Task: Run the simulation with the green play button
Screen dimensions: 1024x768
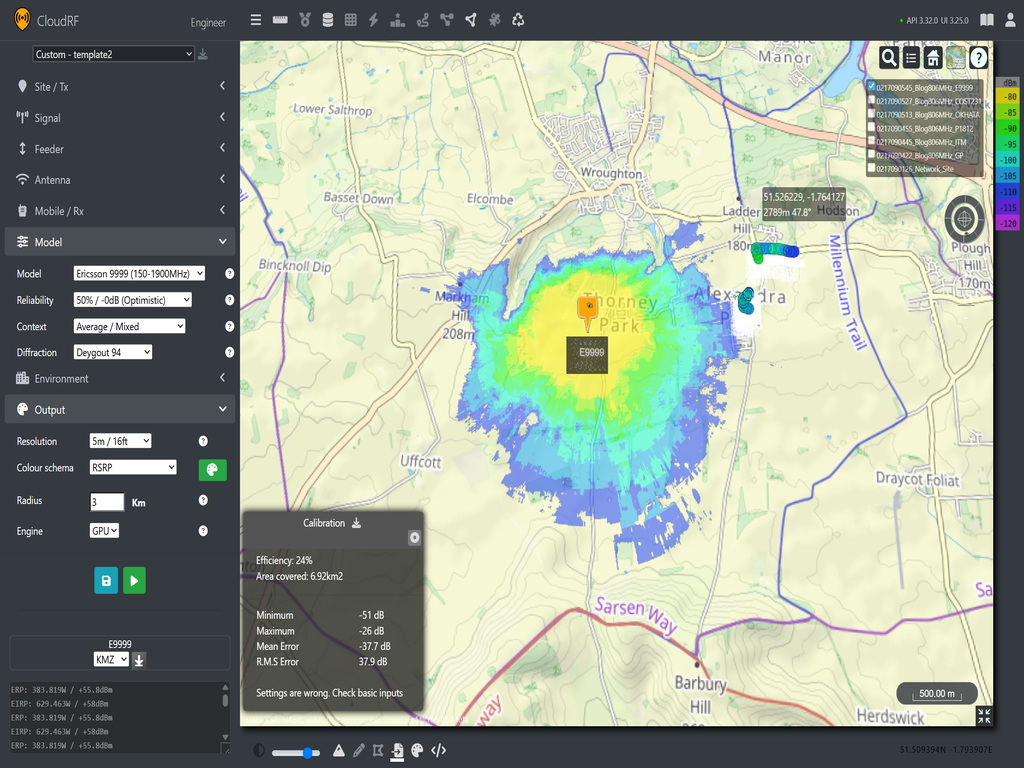Action: [134, 580]
